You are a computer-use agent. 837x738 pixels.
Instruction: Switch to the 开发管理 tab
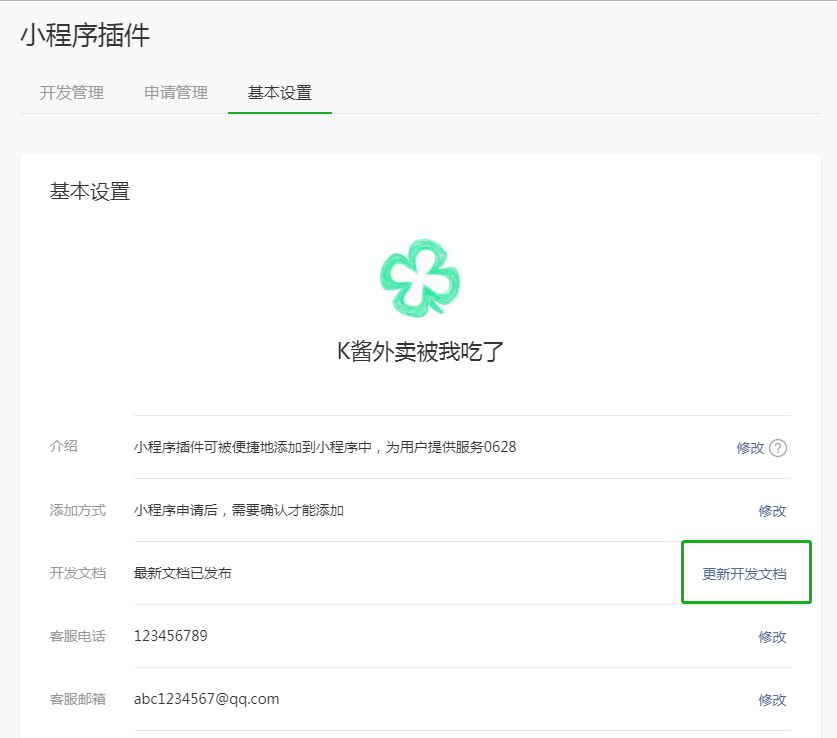pos(72,93)
